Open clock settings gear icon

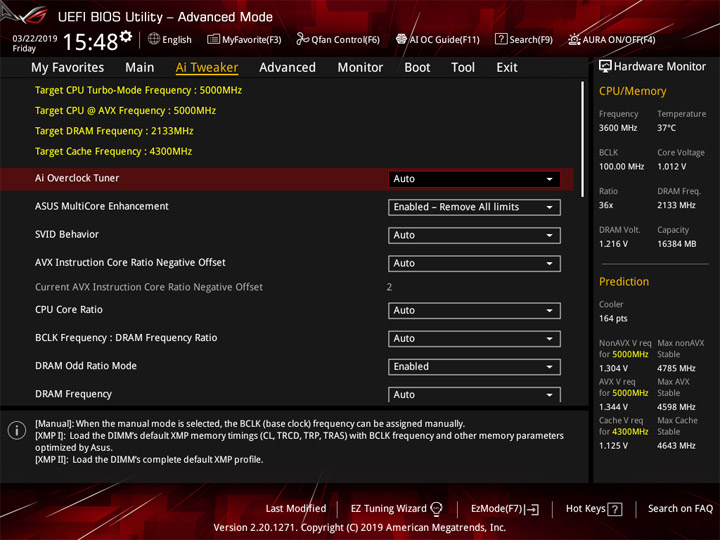coord(126,37)
